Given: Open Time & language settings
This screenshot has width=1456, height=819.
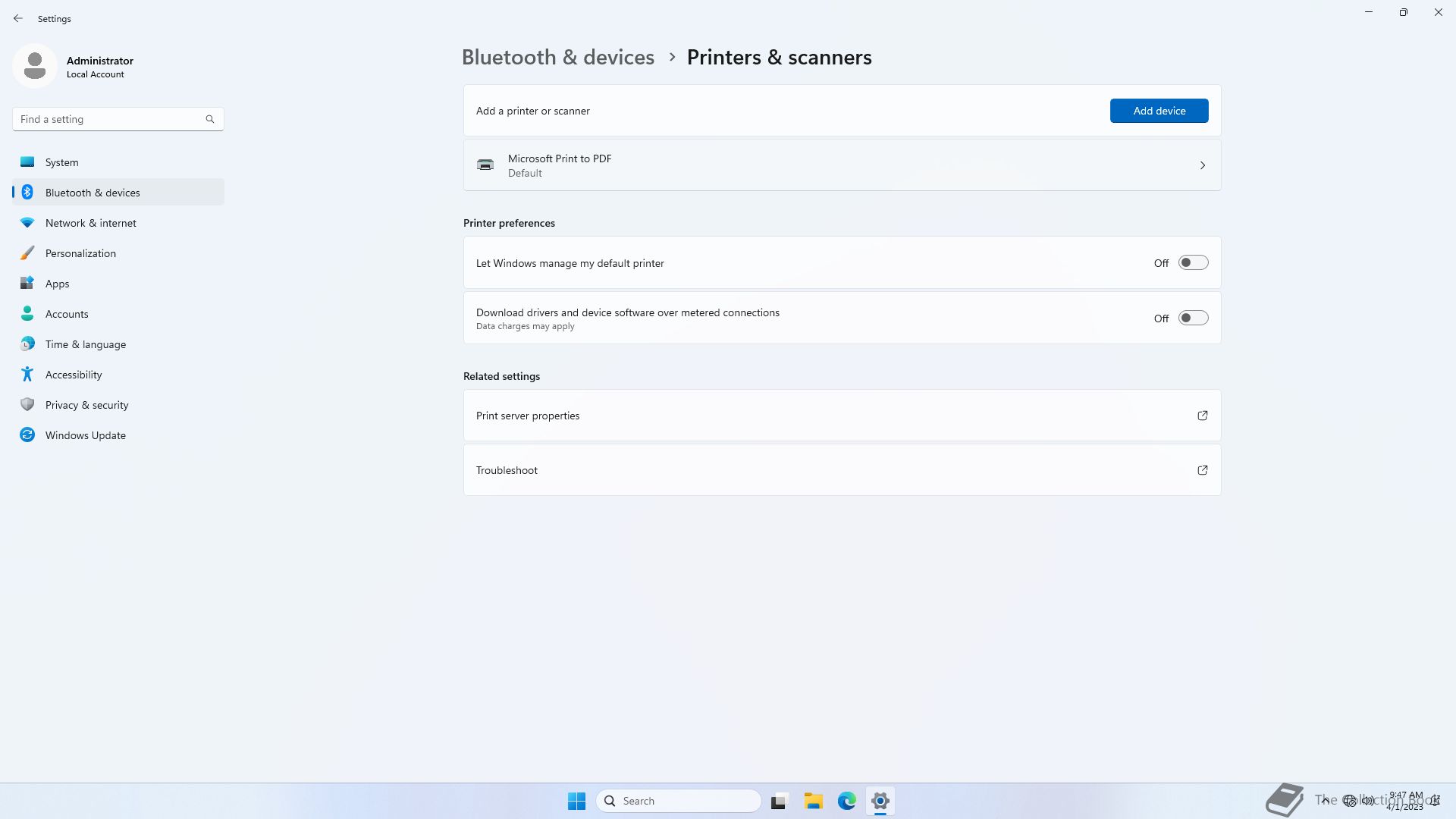Looking at the screenshot, I should click(x=118, y=344).
